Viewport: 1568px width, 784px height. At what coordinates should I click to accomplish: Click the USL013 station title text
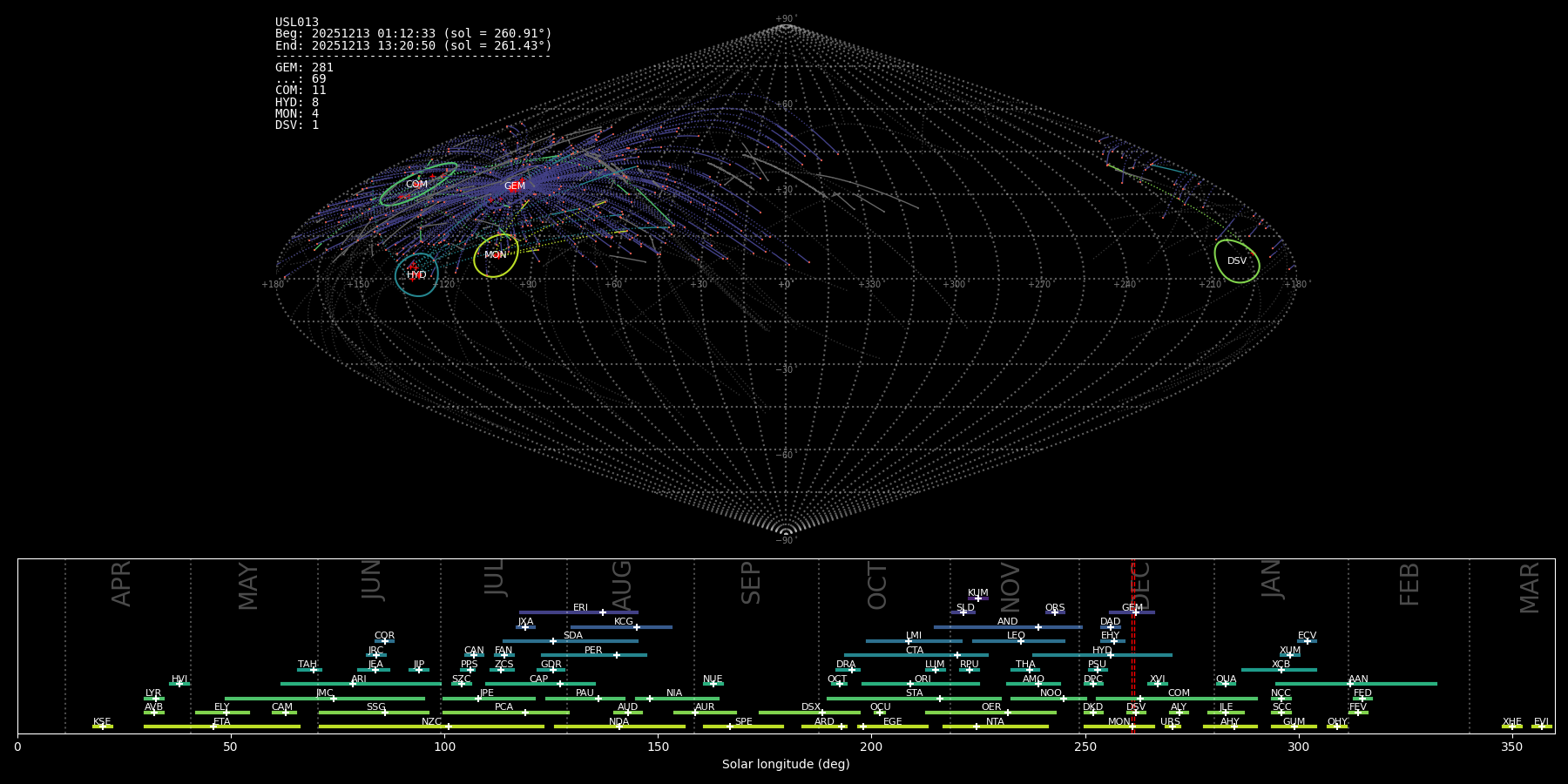pos(297,23)
